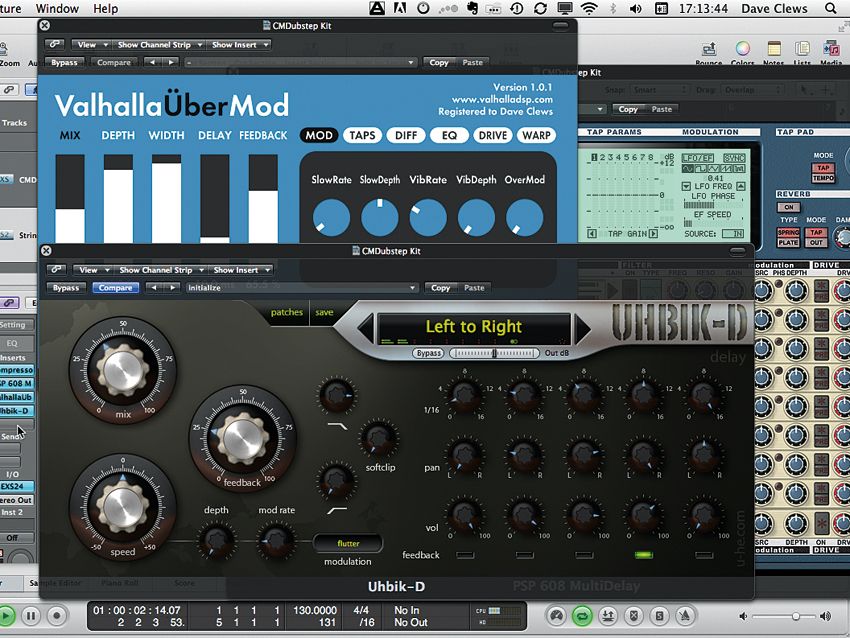The image size is (850, 638).
Task: Click the volume icon in menu bar
Action: 635,8
